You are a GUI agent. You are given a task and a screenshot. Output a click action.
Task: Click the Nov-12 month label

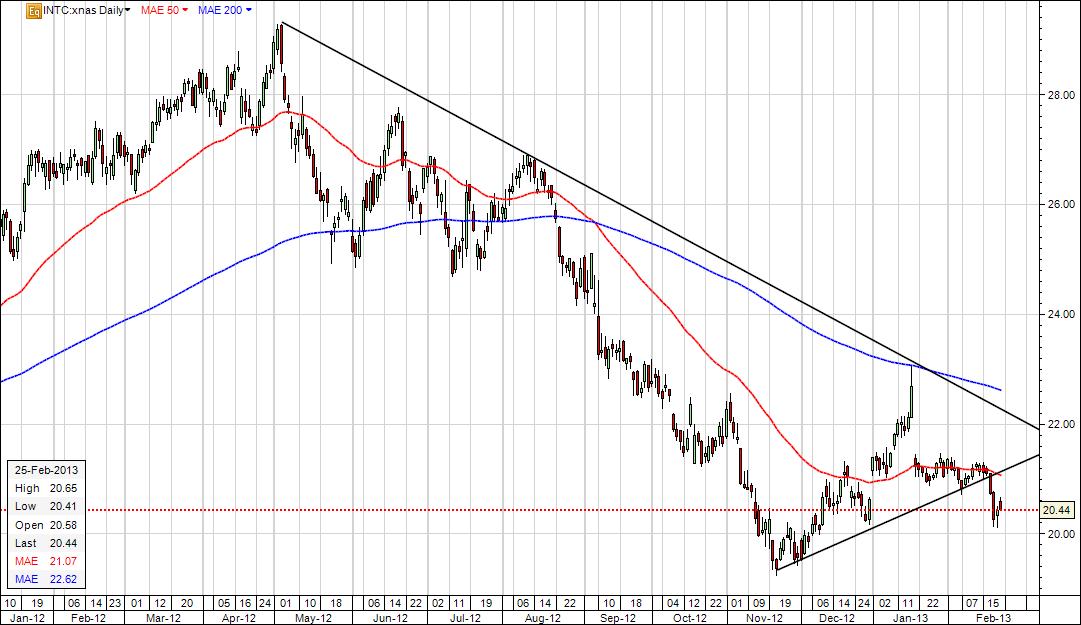[x=765, y=617]
